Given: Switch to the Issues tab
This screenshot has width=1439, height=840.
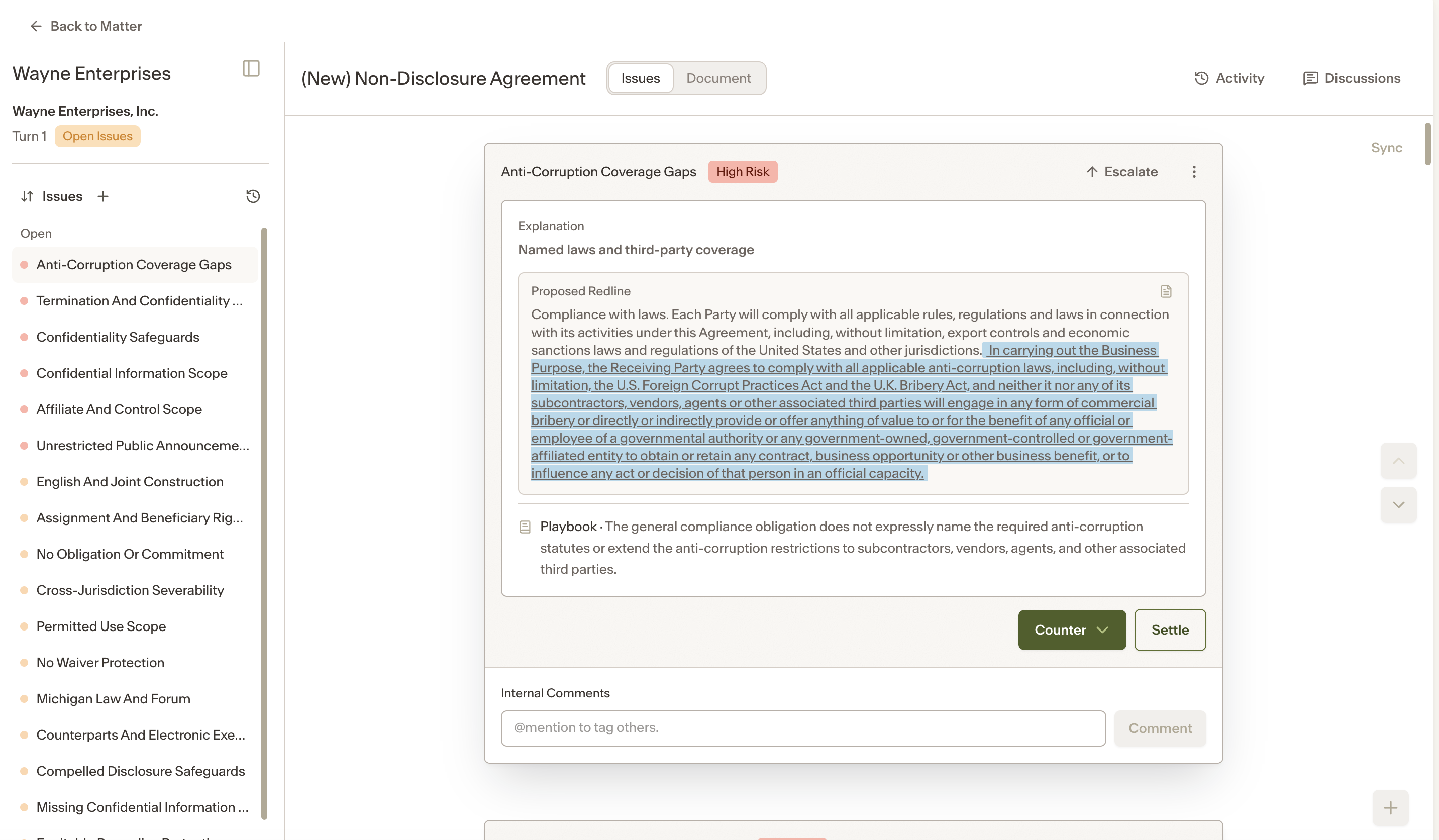Looking at the screenshot, I should click(x=640, y=78).
